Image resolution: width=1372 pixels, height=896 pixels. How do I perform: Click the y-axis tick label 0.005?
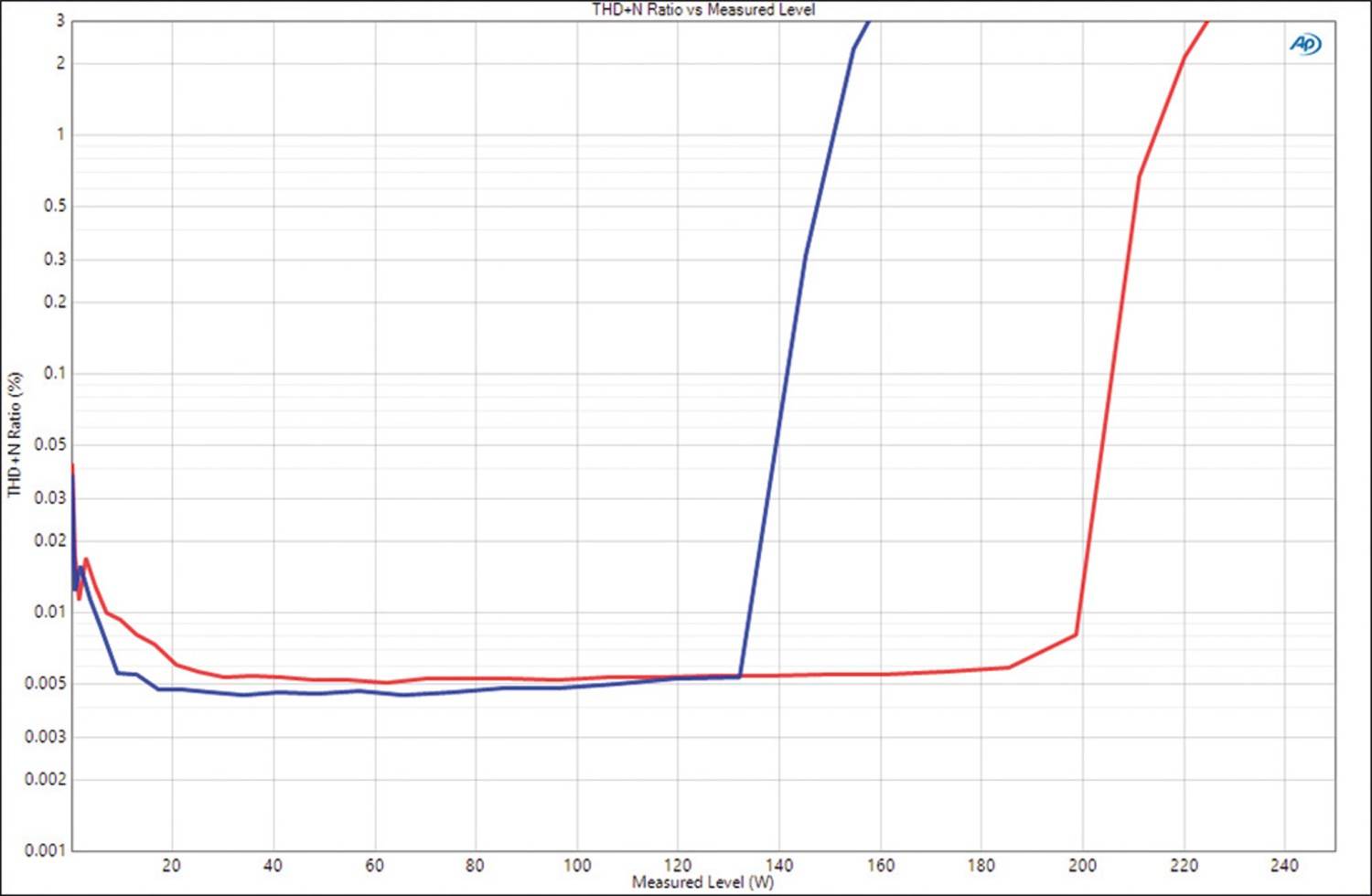(46, 684)
